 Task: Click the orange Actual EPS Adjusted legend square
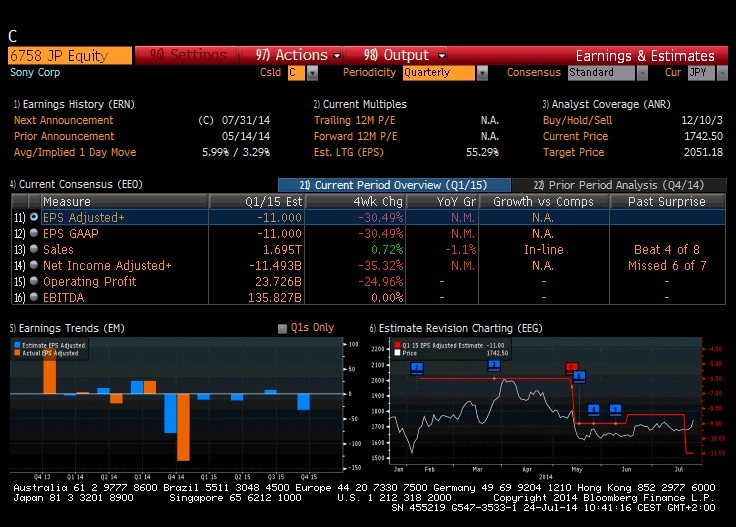click(17, 353)
